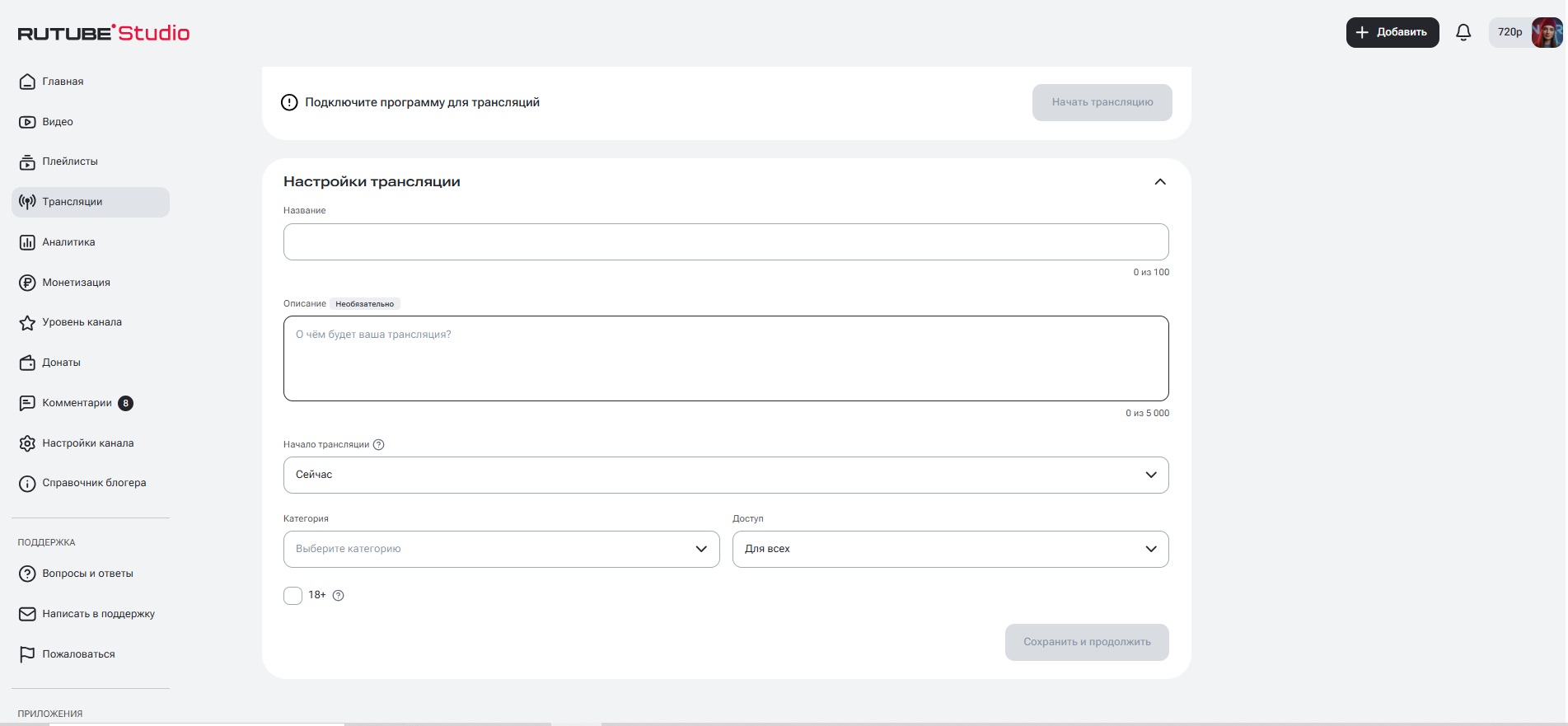This screenshot has height=726, width=1568.
Task: Click the Добавить button
Action: (1392, 32)
